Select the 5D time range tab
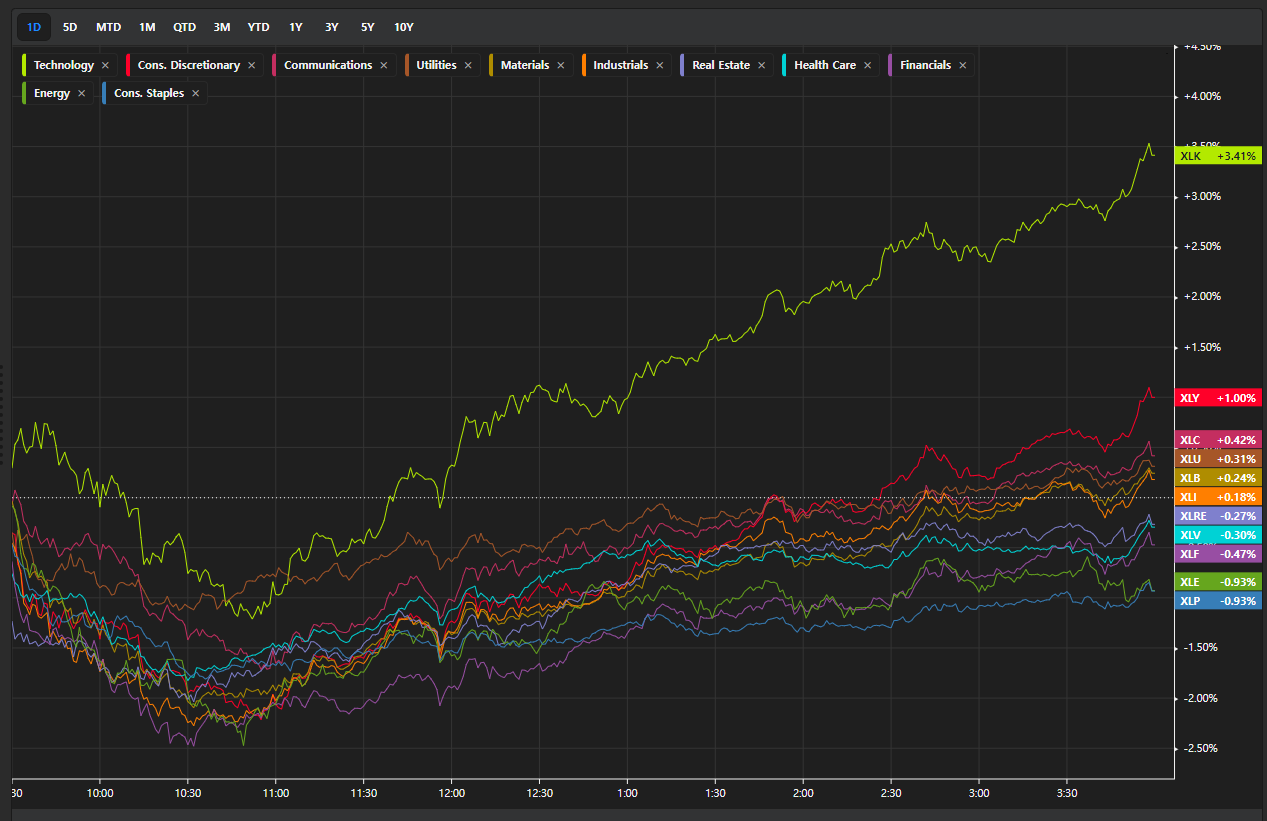The height and width of the screenshot is (821, 1267). click(x=70, y=27)
